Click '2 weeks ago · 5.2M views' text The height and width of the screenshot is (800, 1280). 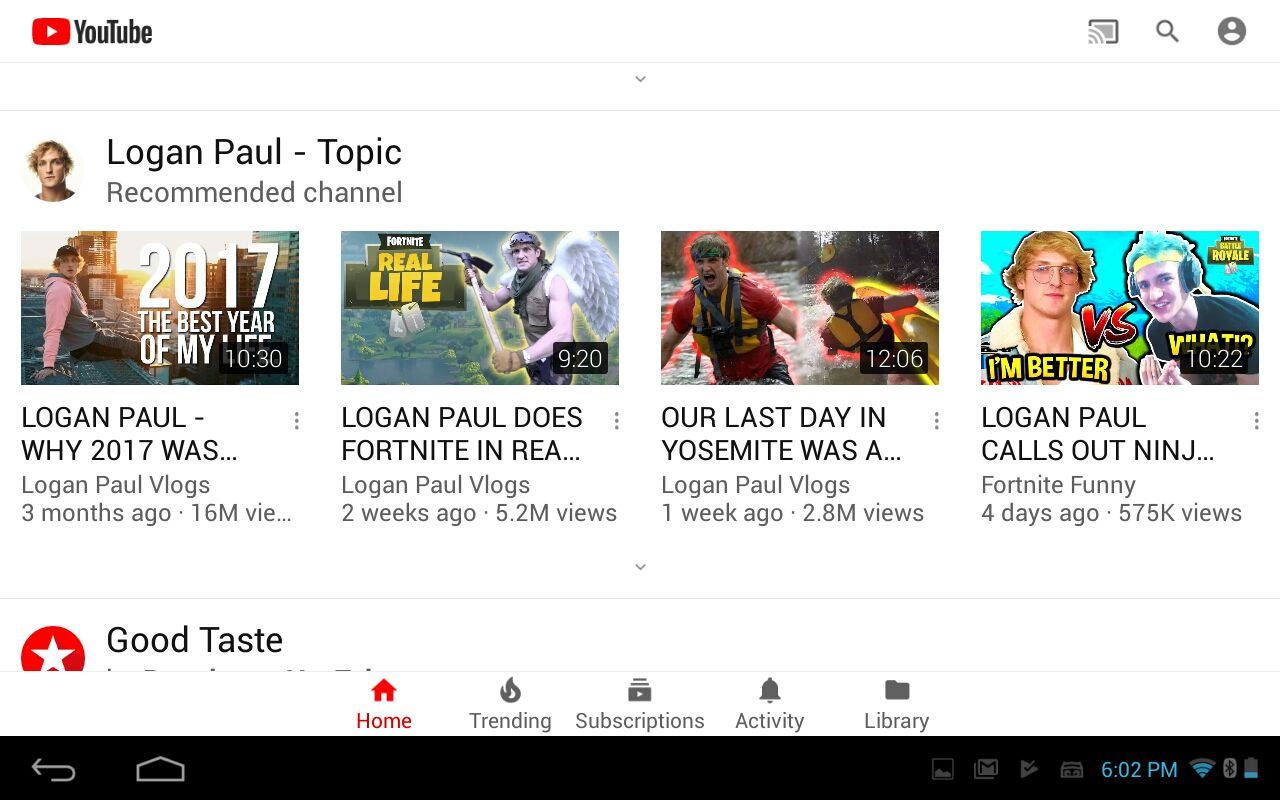(x=479, y=513)
